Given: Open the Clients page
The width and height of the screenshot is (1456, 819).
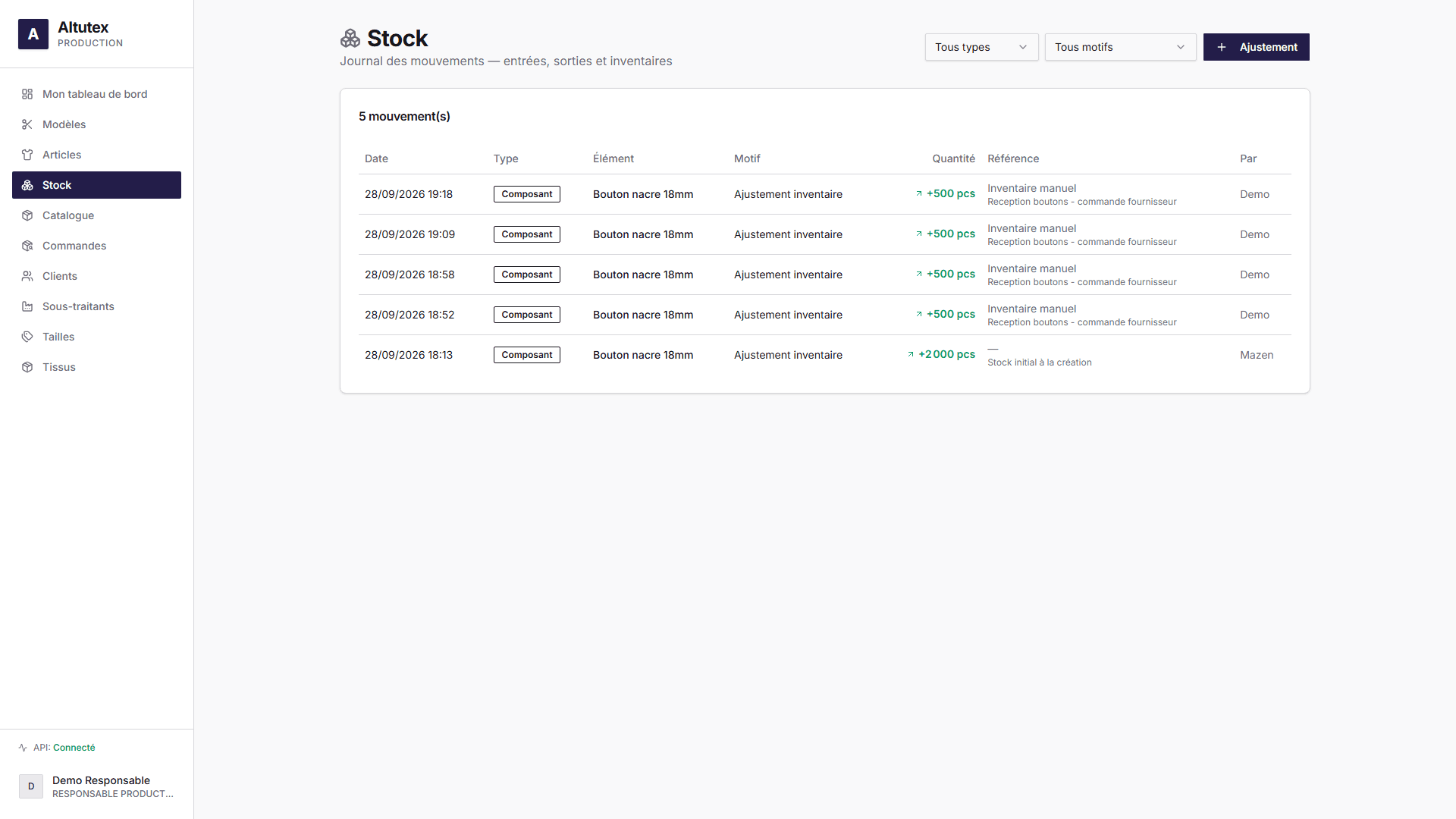Looking at the screenshot, I should [96, 276].
